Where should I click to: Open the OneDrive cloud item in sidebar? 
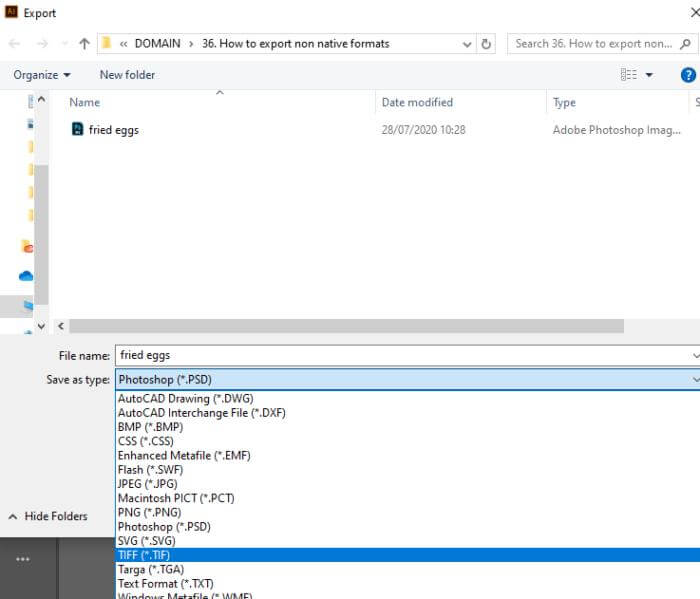point(26,276)
